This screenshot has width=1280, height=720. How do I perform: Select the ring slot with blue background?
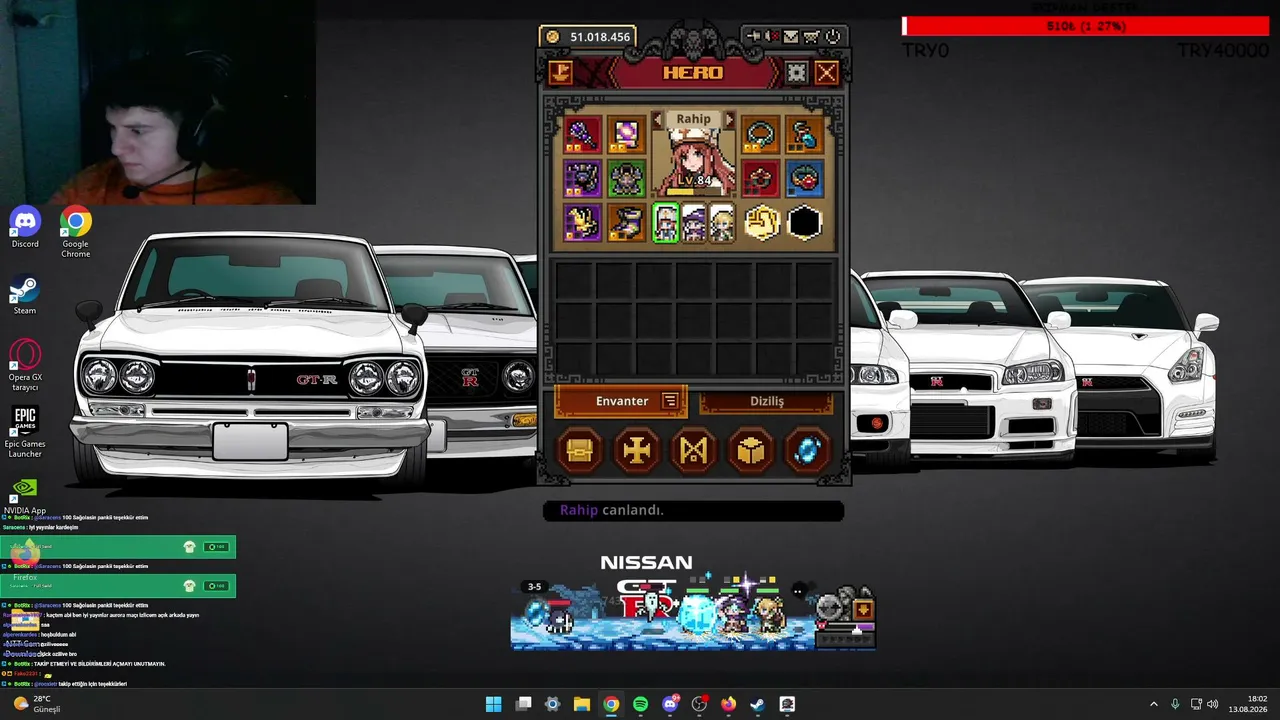[x=804, y=178]
